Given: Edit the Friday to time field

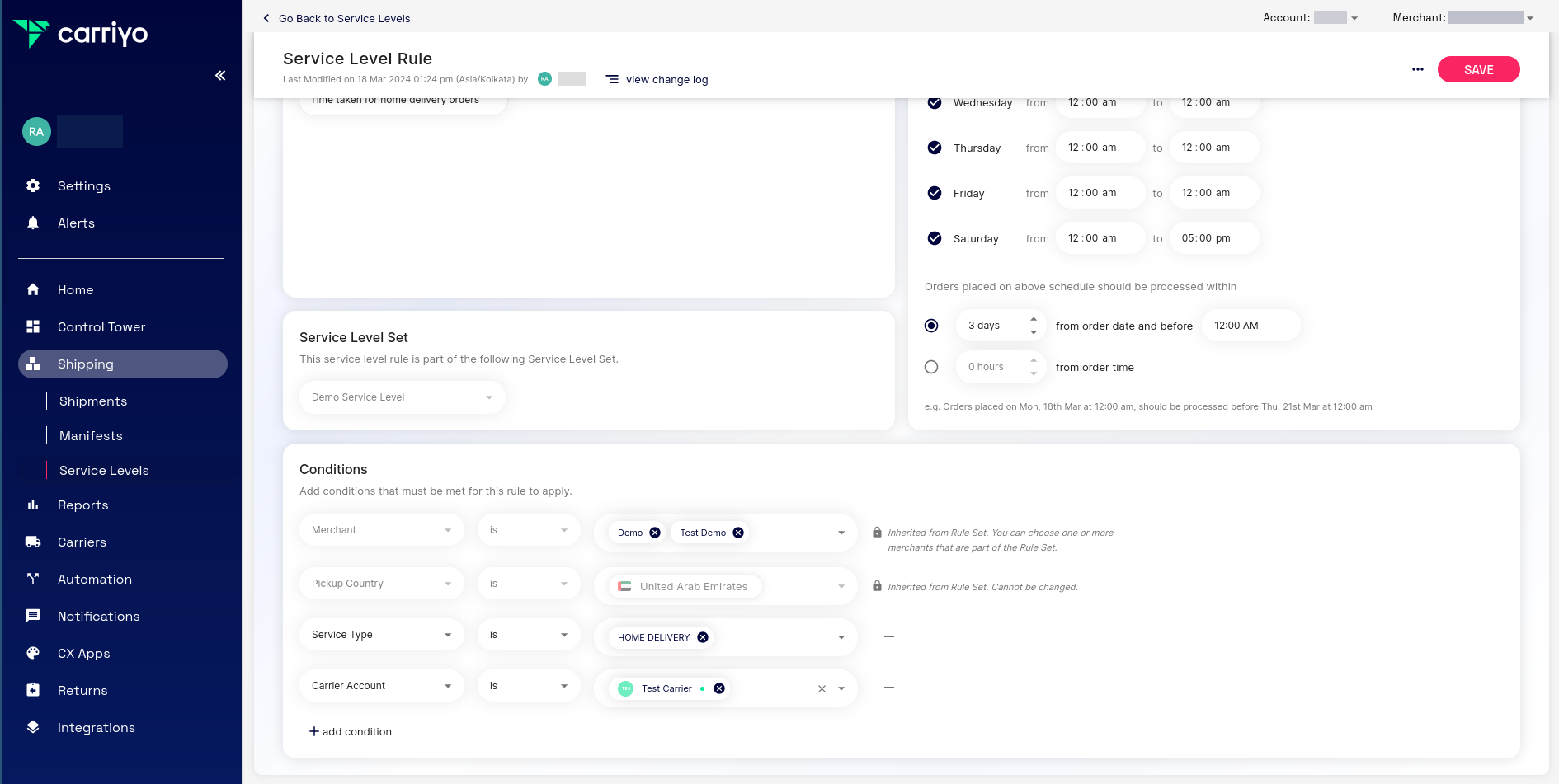Looking at the screenshot, I should click(1214, 193).
